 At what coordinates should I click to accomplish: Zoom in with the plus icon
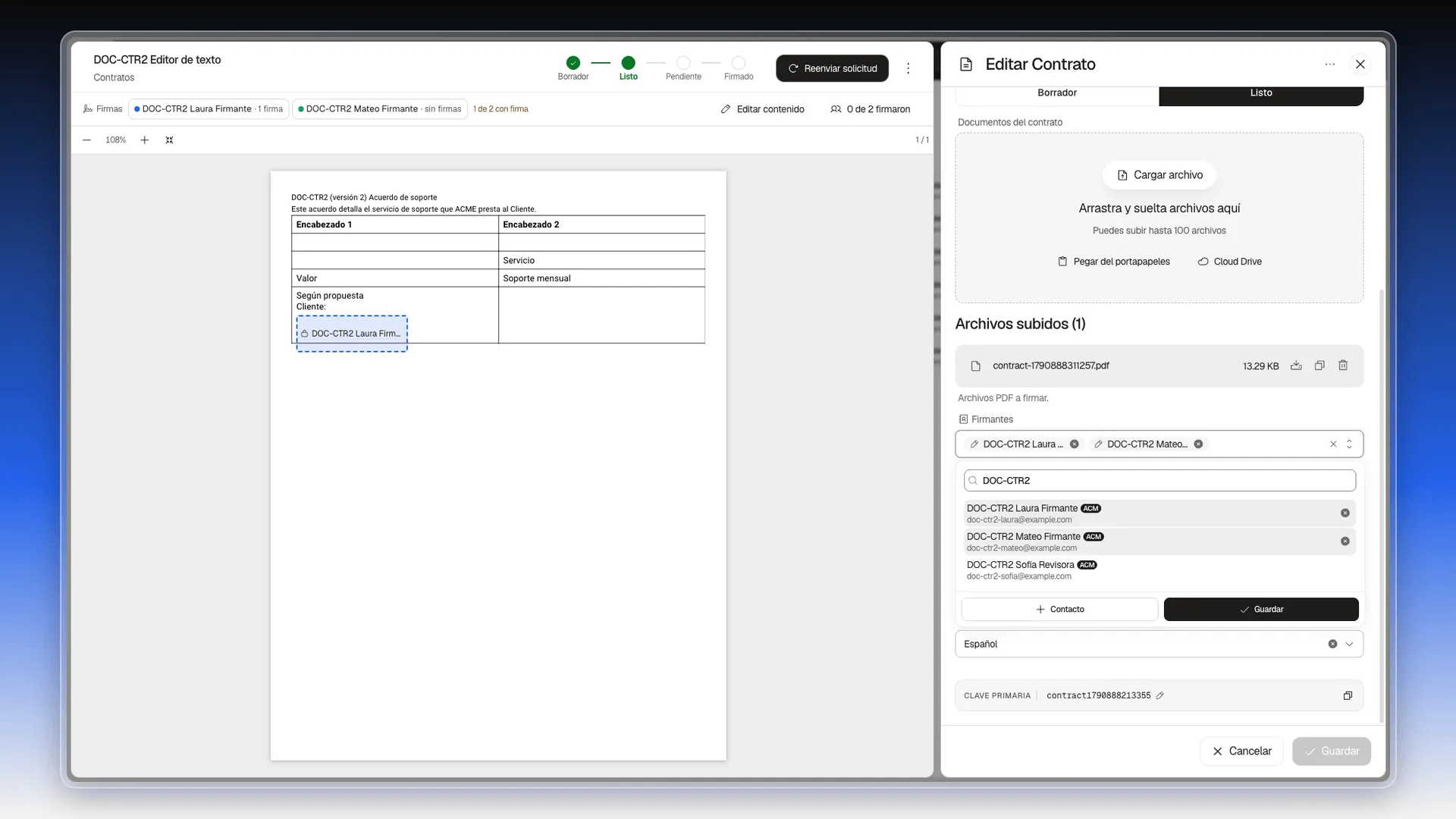[144, 140]
